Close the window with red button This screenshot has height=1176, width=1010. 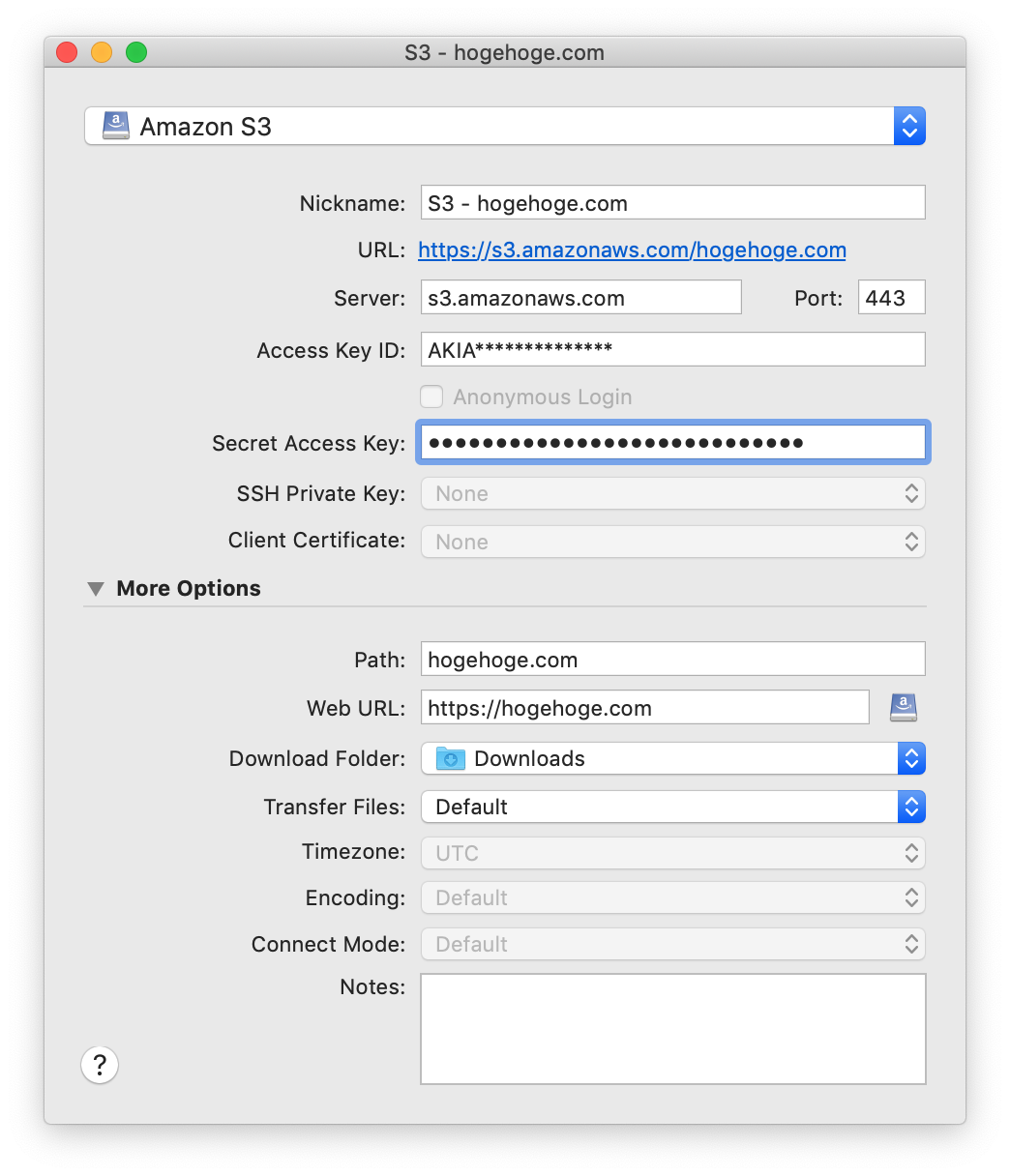click(67, 52)
